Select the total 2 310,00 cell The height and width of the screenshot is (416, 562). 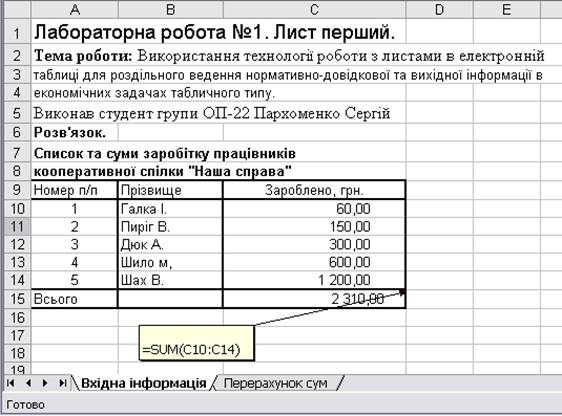314,298
